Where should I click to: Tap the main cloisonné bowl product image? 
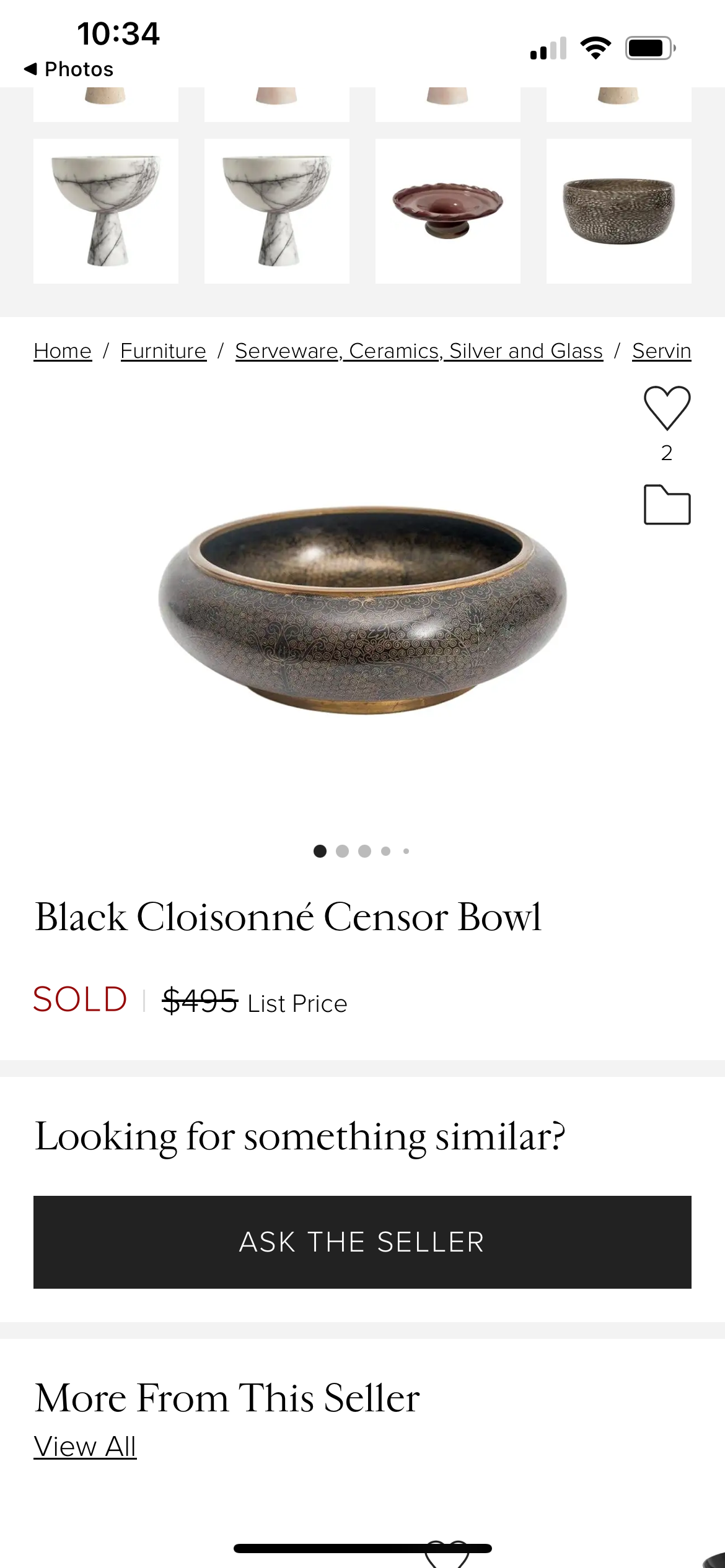362,610
